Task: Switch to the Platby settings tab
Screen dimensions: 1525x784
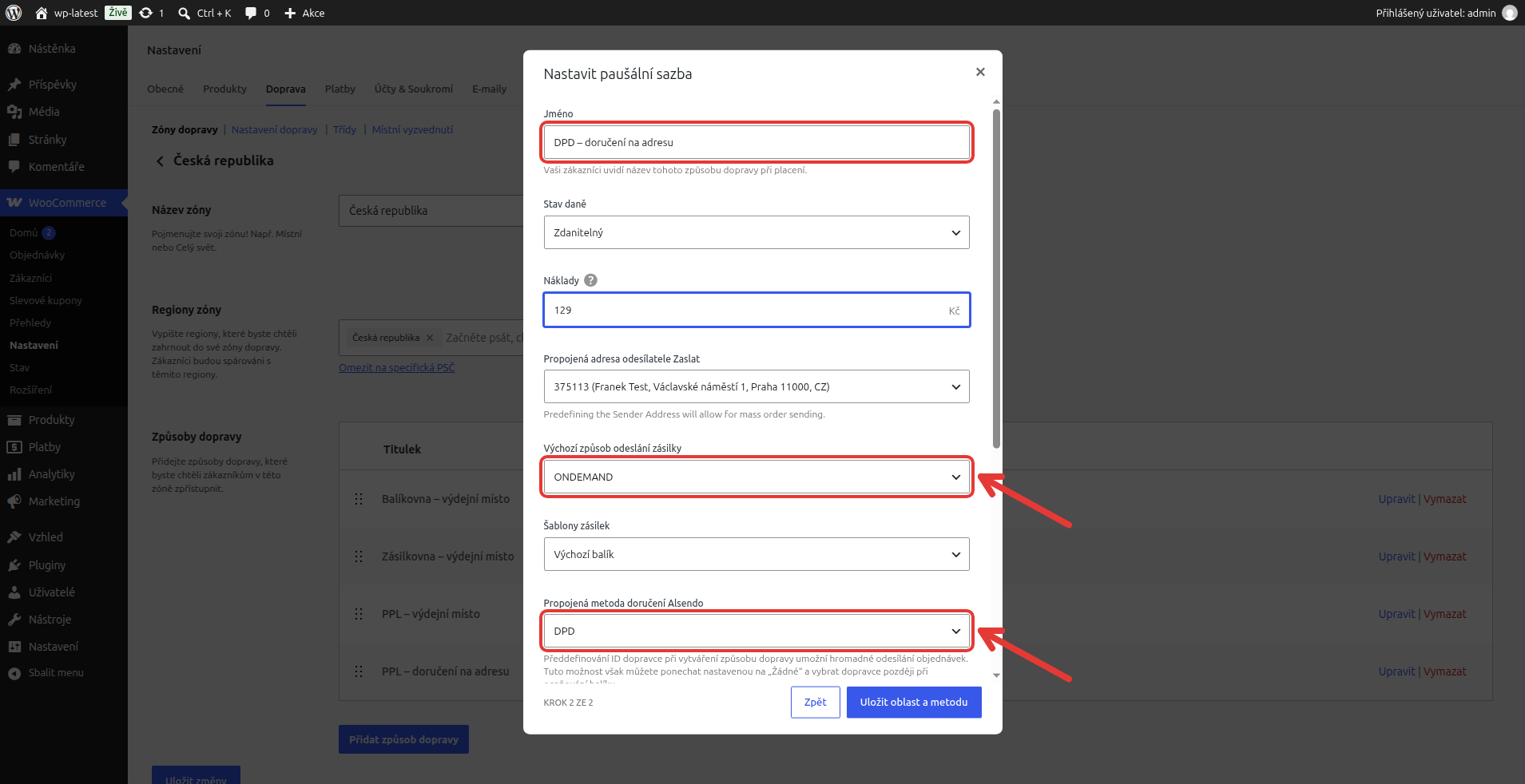Action: (340, 89)
